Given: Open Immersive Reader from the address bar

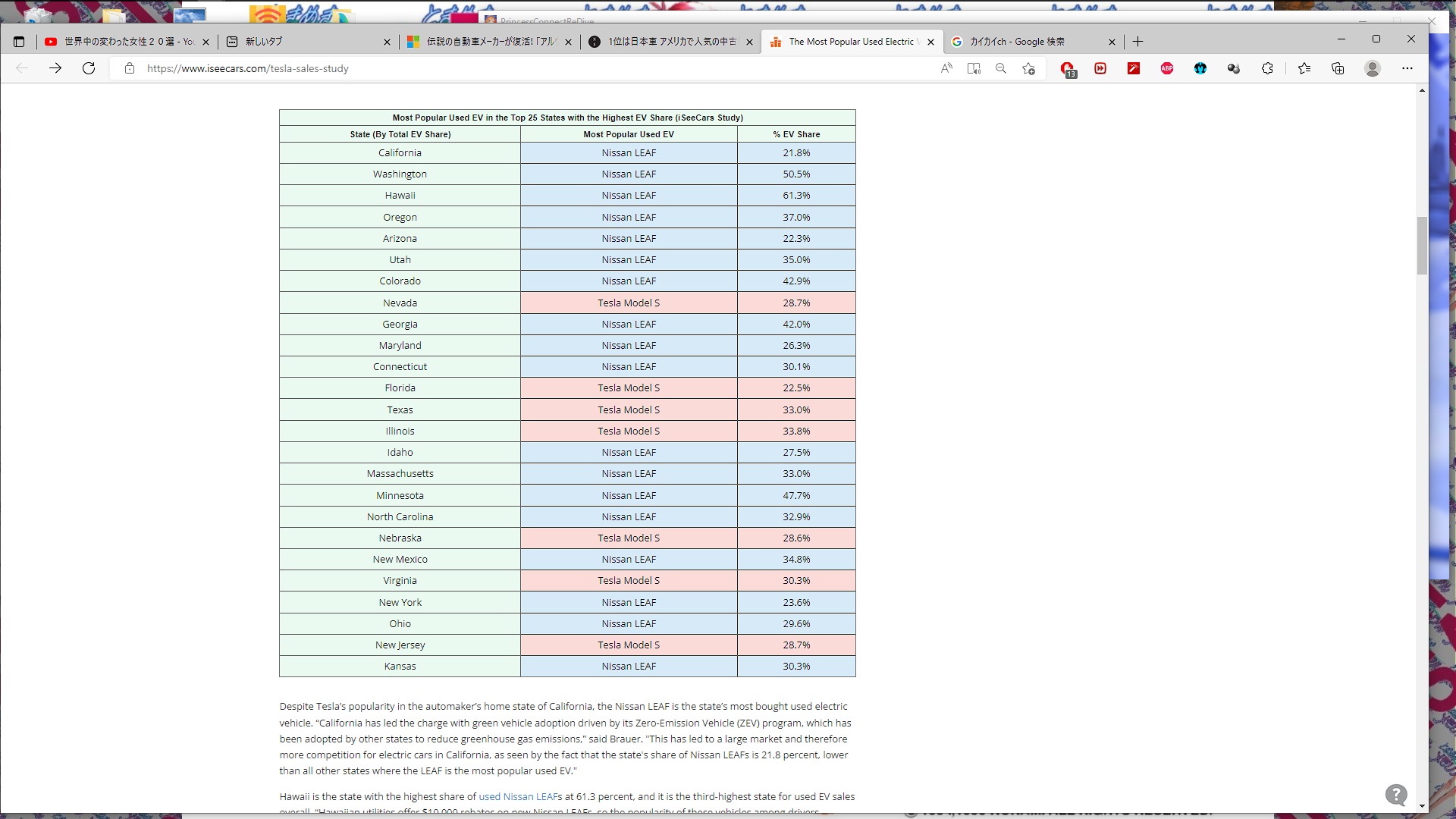Looking at the screenshot, I should (x=974, y=68).
